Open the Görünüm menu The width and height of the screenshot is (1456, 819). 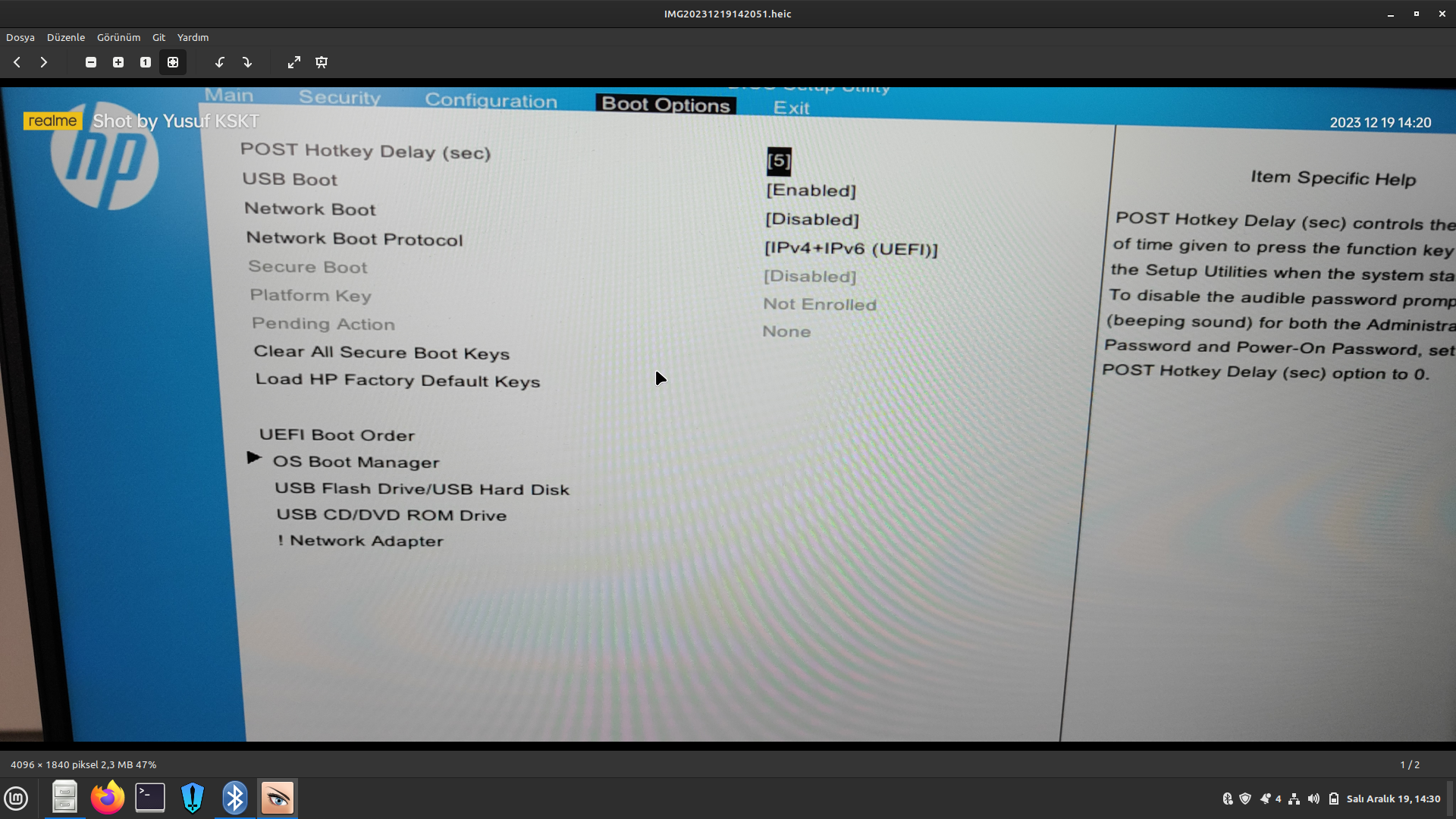(118, 37)
